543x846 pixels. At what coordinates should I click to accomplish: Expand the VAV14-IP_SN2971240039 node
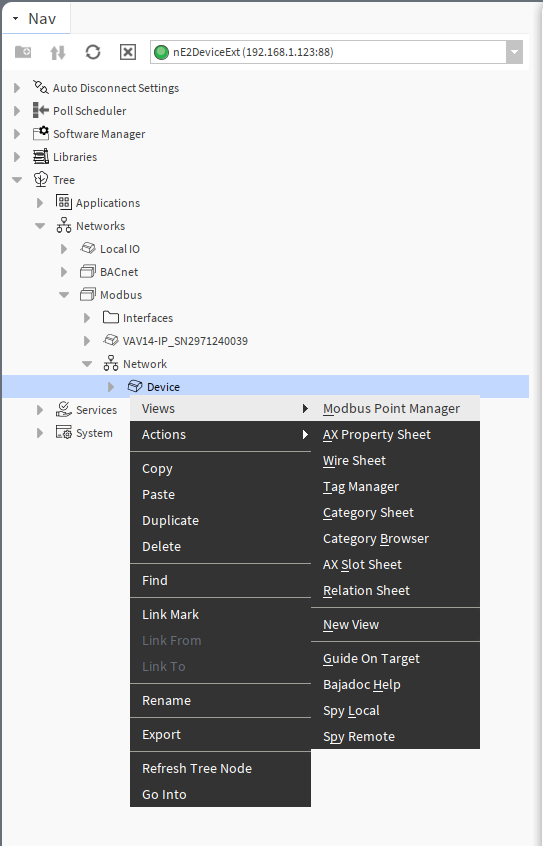coord(87,341)
